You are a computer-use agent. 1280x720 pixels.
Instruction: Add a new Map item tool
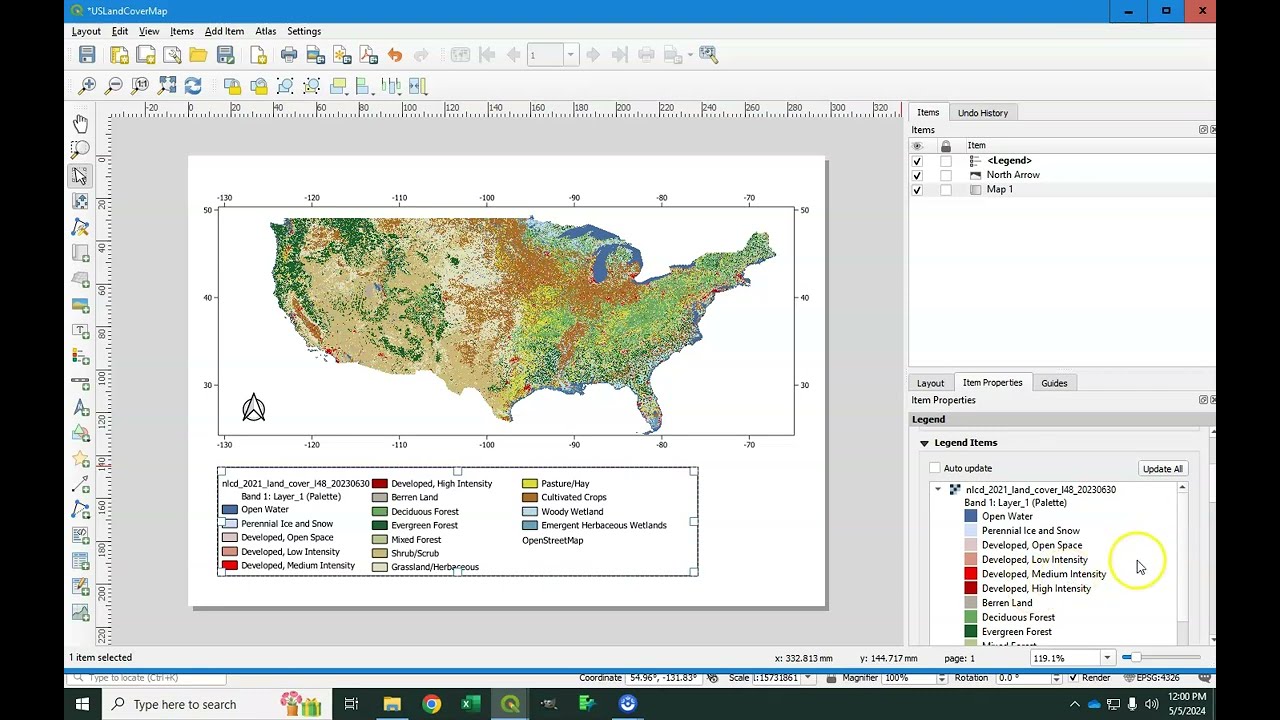click(80, 254)
